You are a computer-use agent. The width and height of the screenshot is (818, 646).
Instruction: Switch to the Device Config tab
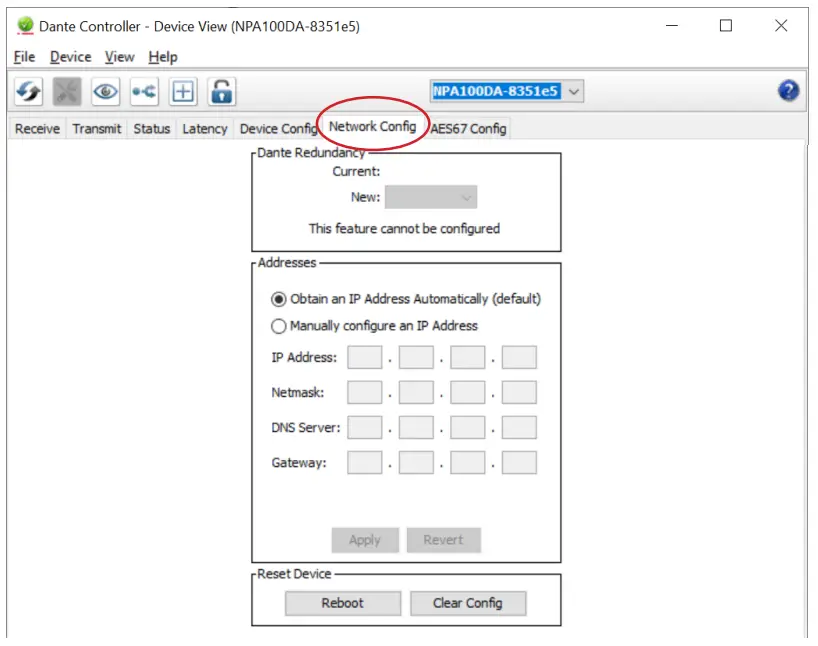point(278,129)
